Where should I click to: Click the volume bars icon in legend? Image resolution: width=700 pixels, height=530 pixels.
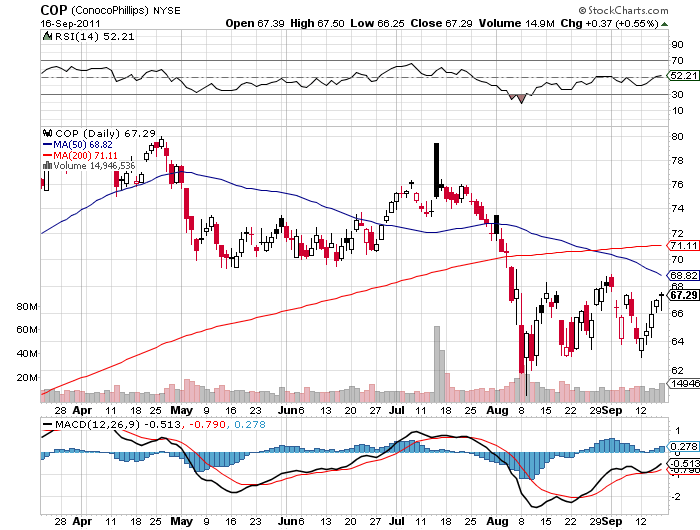47,166
